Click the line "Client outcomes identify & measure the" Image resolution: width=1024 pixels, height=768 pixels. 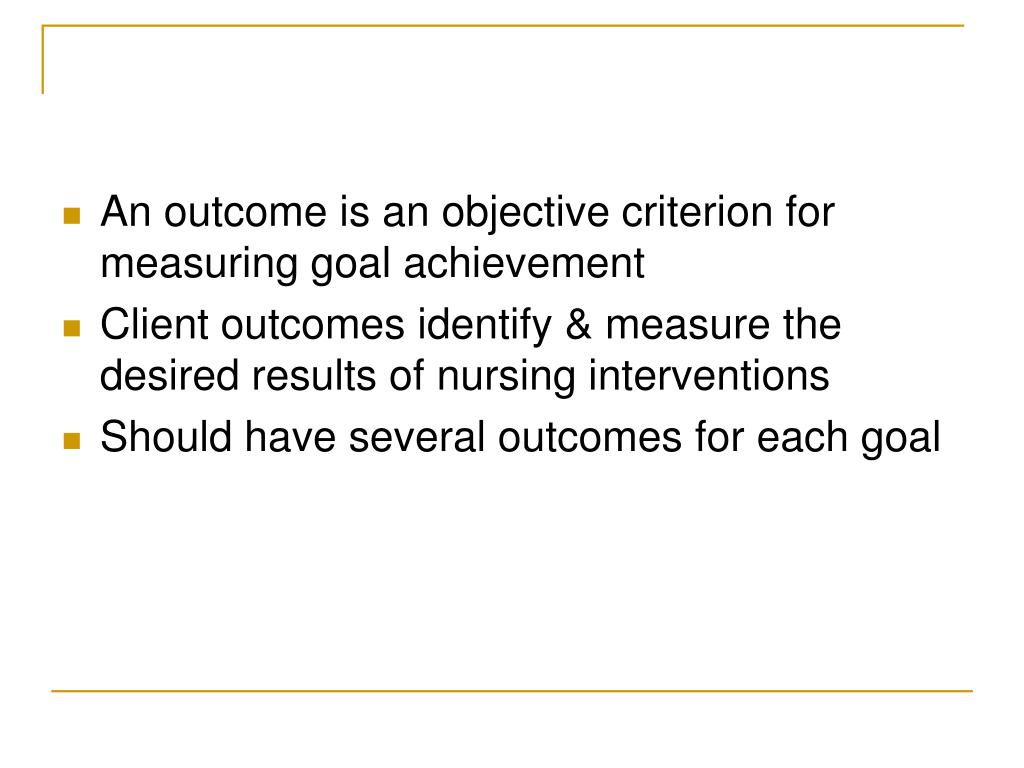coord(470,325)
